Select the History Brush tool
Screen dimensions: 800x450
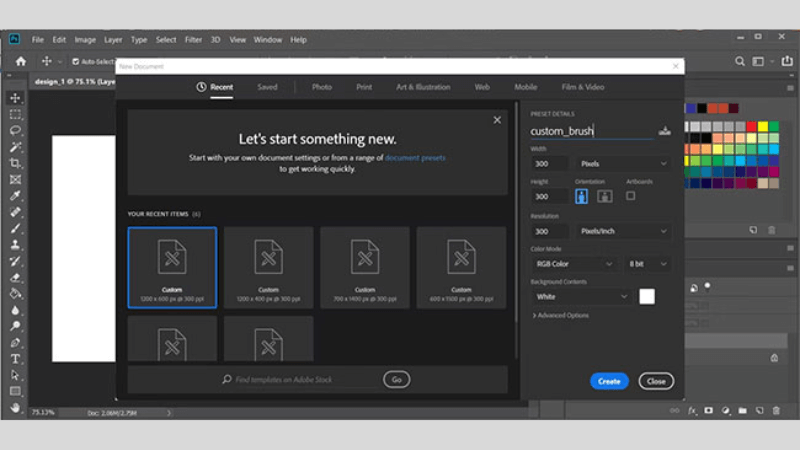(x=15, y=261)
